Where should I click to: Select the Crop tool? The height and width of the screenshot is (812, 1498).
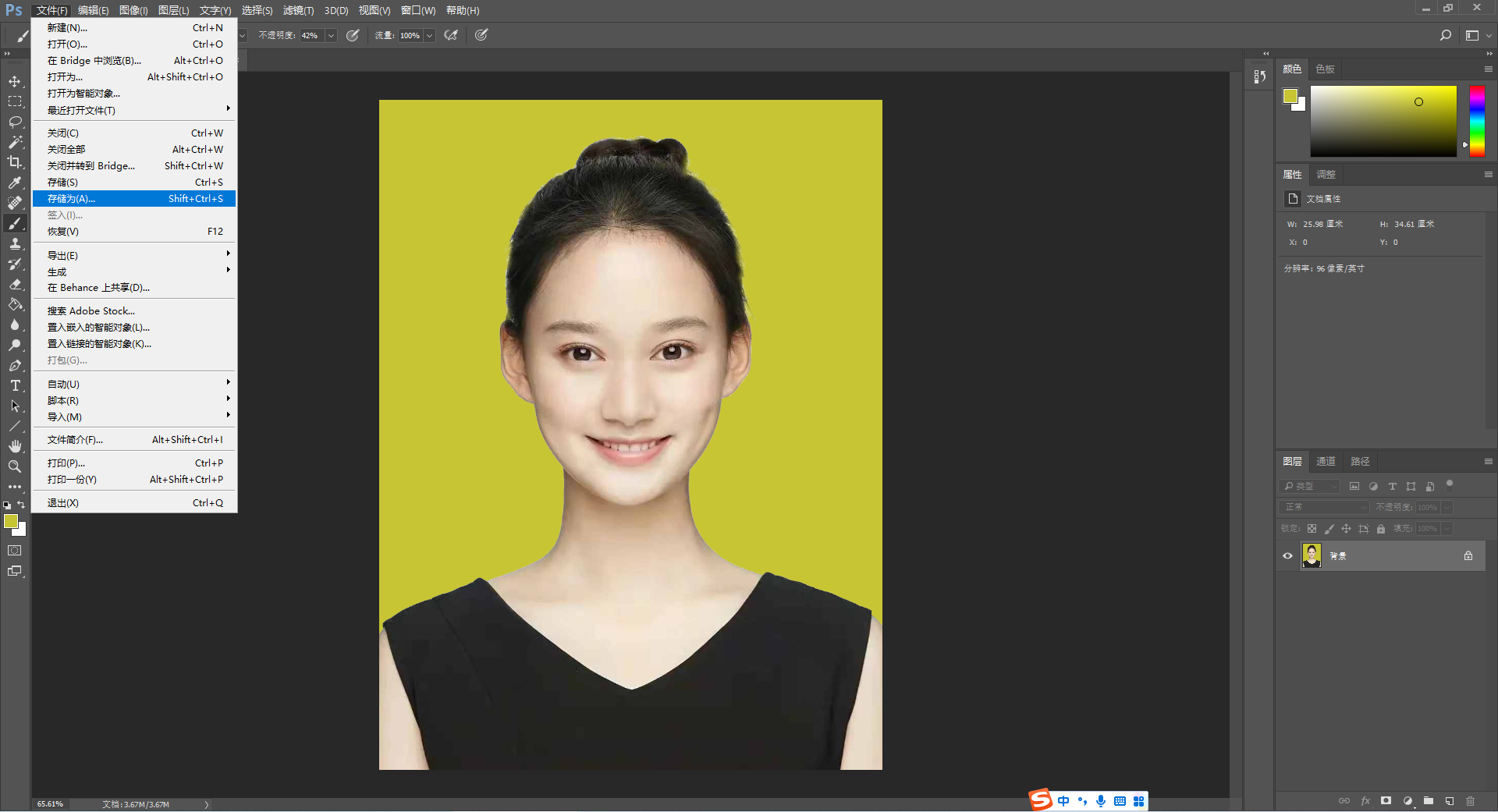(15, 162)
